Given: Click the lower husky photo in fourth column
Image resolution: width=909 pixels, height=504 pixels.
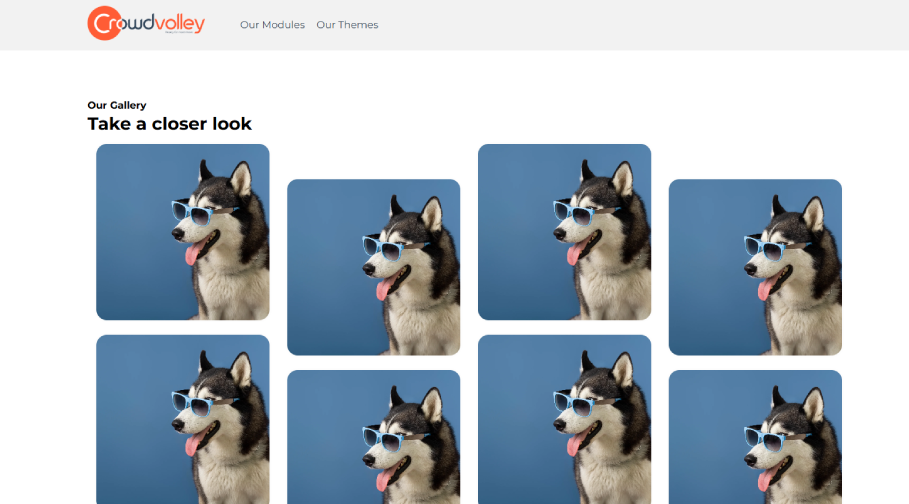Looking at the screenshot, I should point(755,437).
